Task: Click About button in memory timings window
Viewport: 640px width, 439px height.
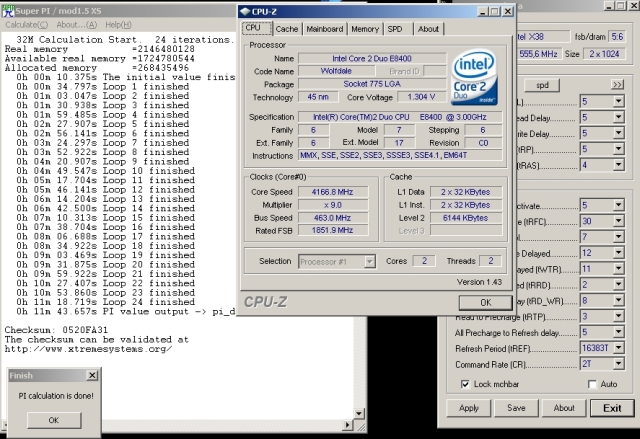Action: (564, 408)
